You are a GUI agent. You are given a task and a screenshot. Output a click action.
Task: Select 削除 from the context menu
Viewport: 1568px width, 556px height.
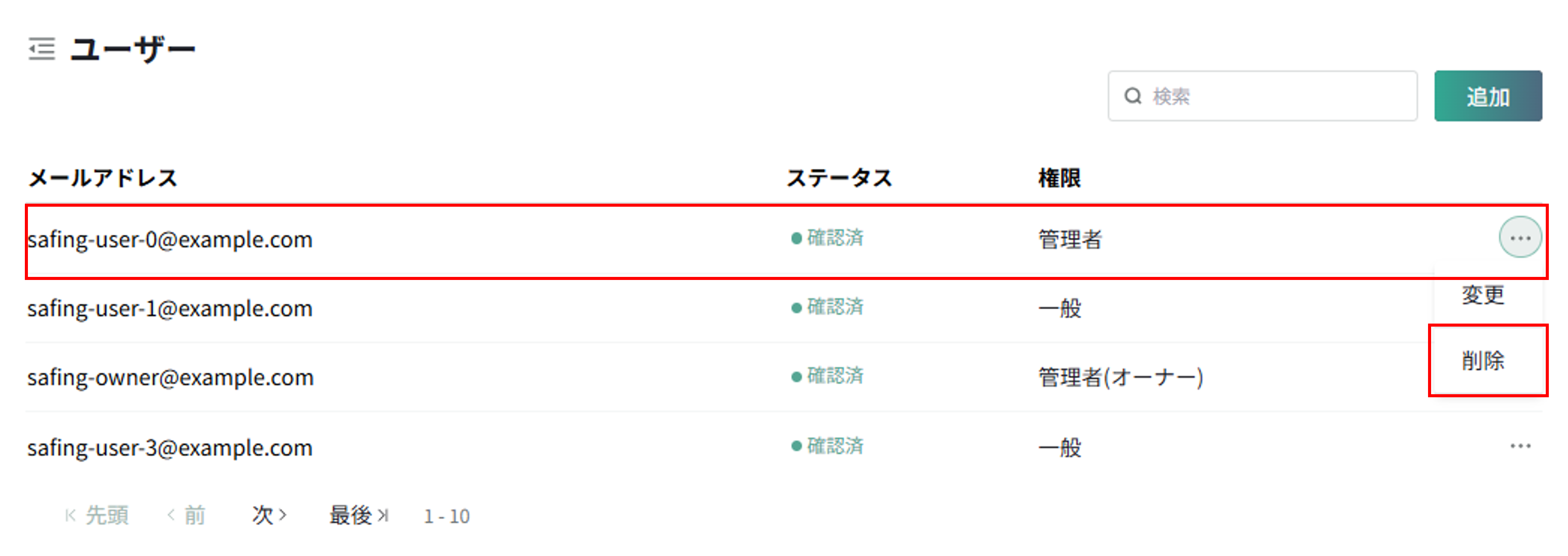coord(1483,361)
